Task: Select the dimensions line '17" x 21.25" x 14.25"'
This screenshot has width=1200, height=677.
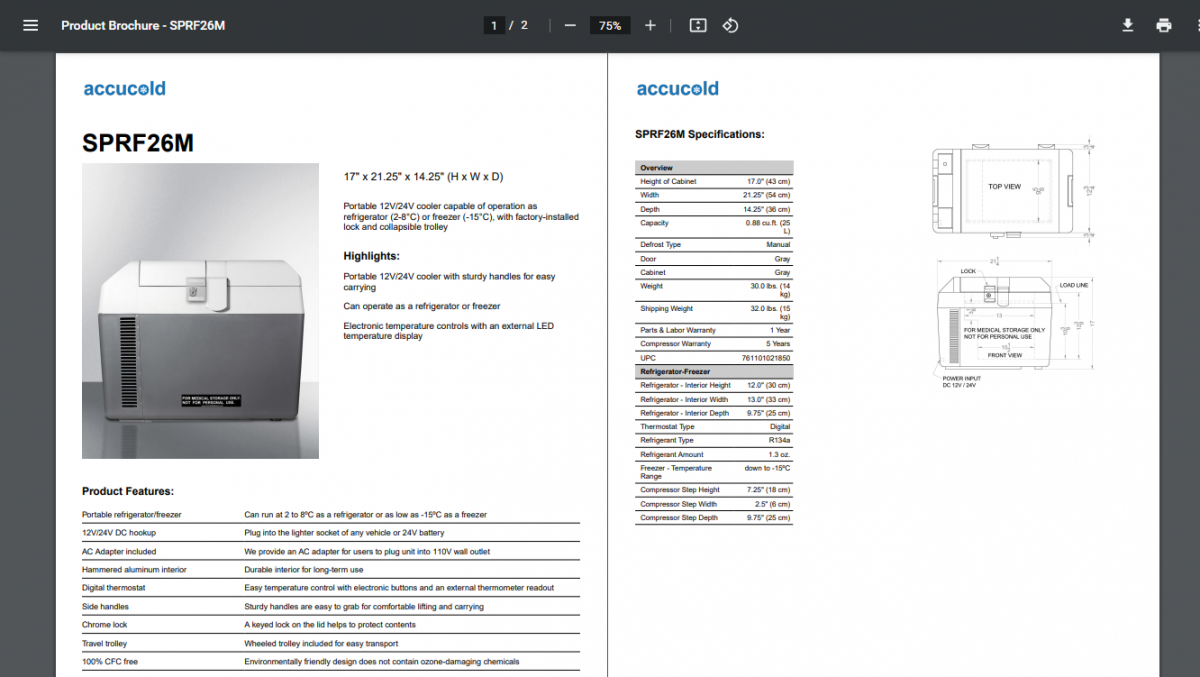Action: 423,177
